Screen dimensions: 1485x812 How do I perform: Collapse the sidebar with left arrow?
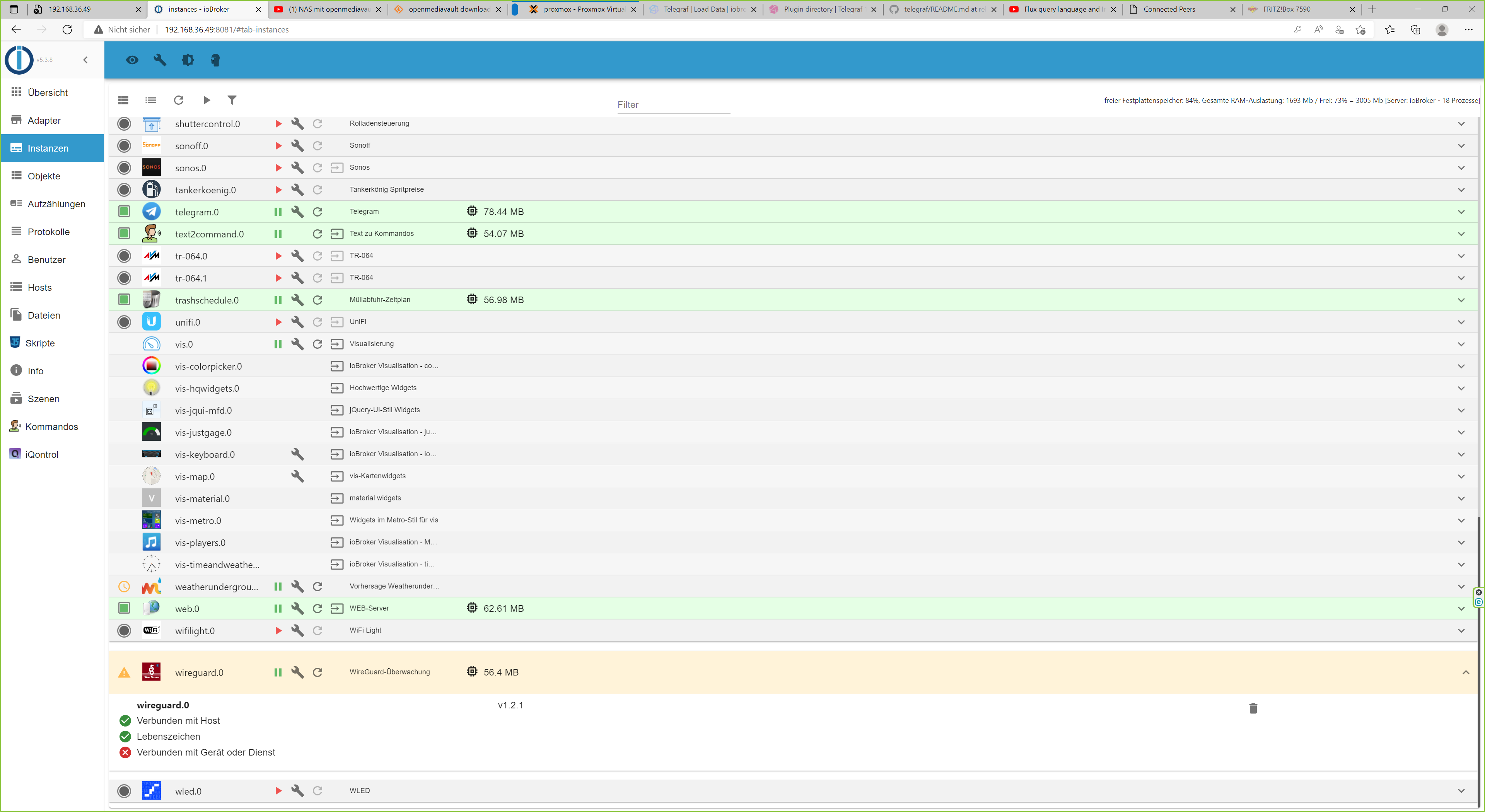(x=85, y=60)
